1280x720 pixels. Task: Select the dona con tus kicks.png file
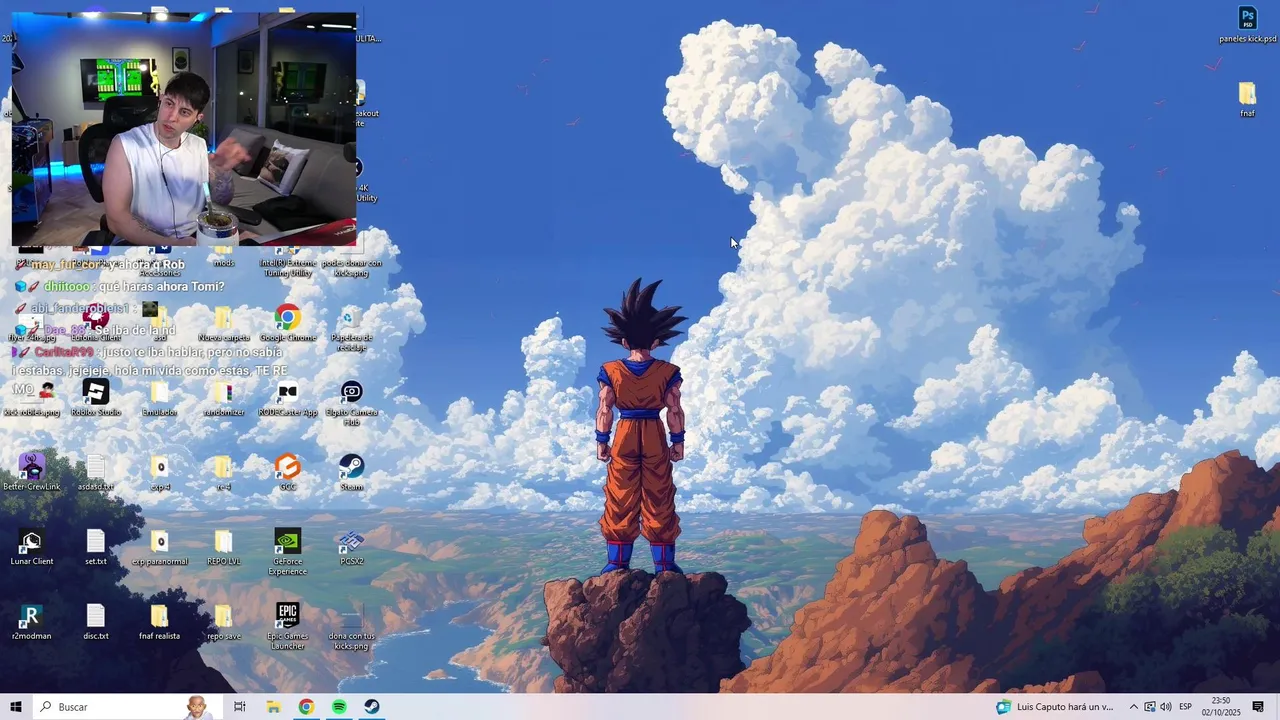click(351, 628)
